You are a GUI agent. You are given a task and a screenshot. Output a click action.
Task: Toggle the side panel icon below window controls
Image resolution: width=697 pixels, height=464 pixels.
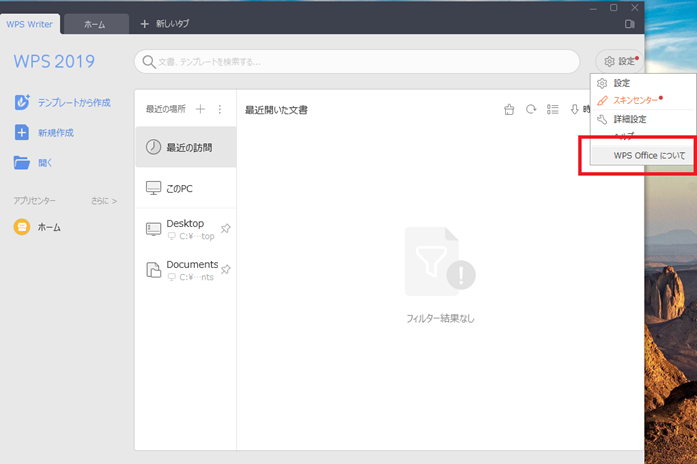tap(630, 23)
